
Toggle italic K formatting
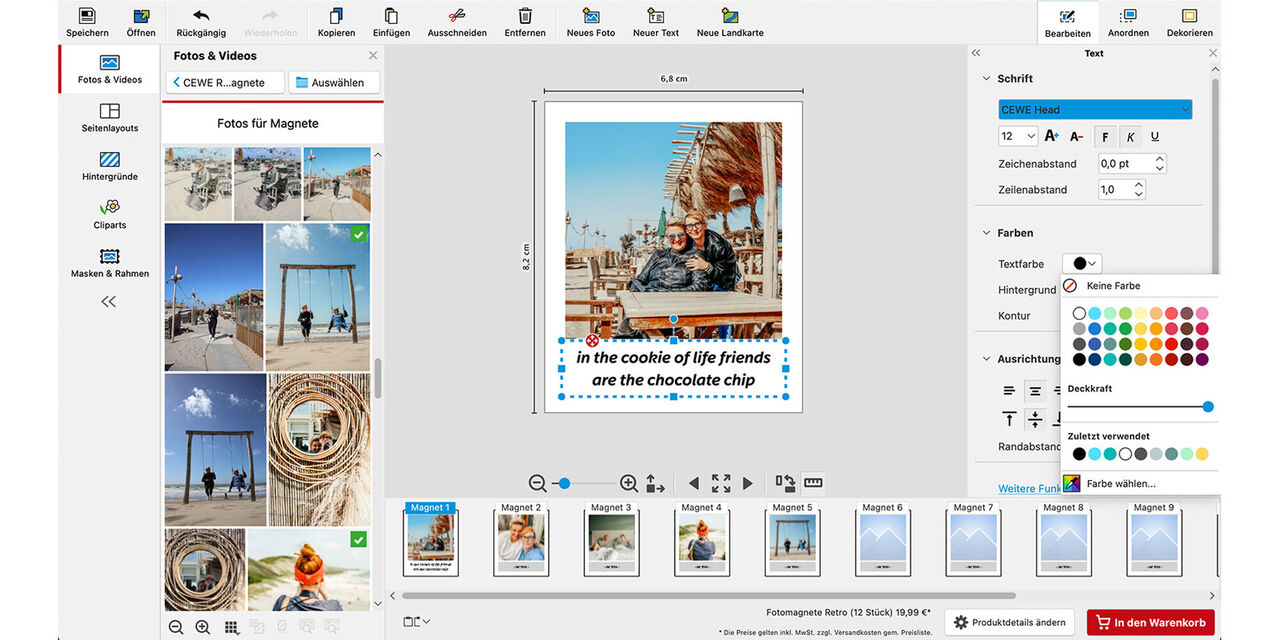click(x=1131, y=137)
